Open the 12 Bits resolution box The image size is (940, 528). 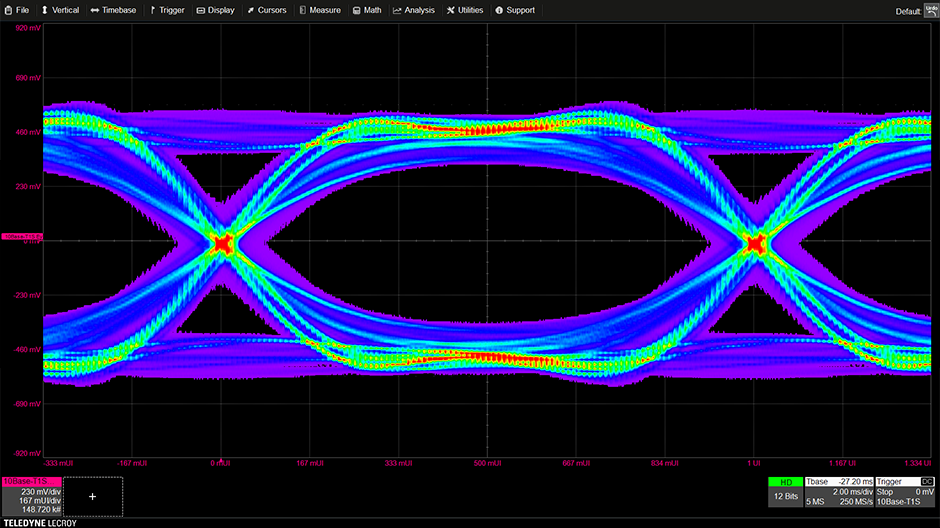click(x=785, y=497)
